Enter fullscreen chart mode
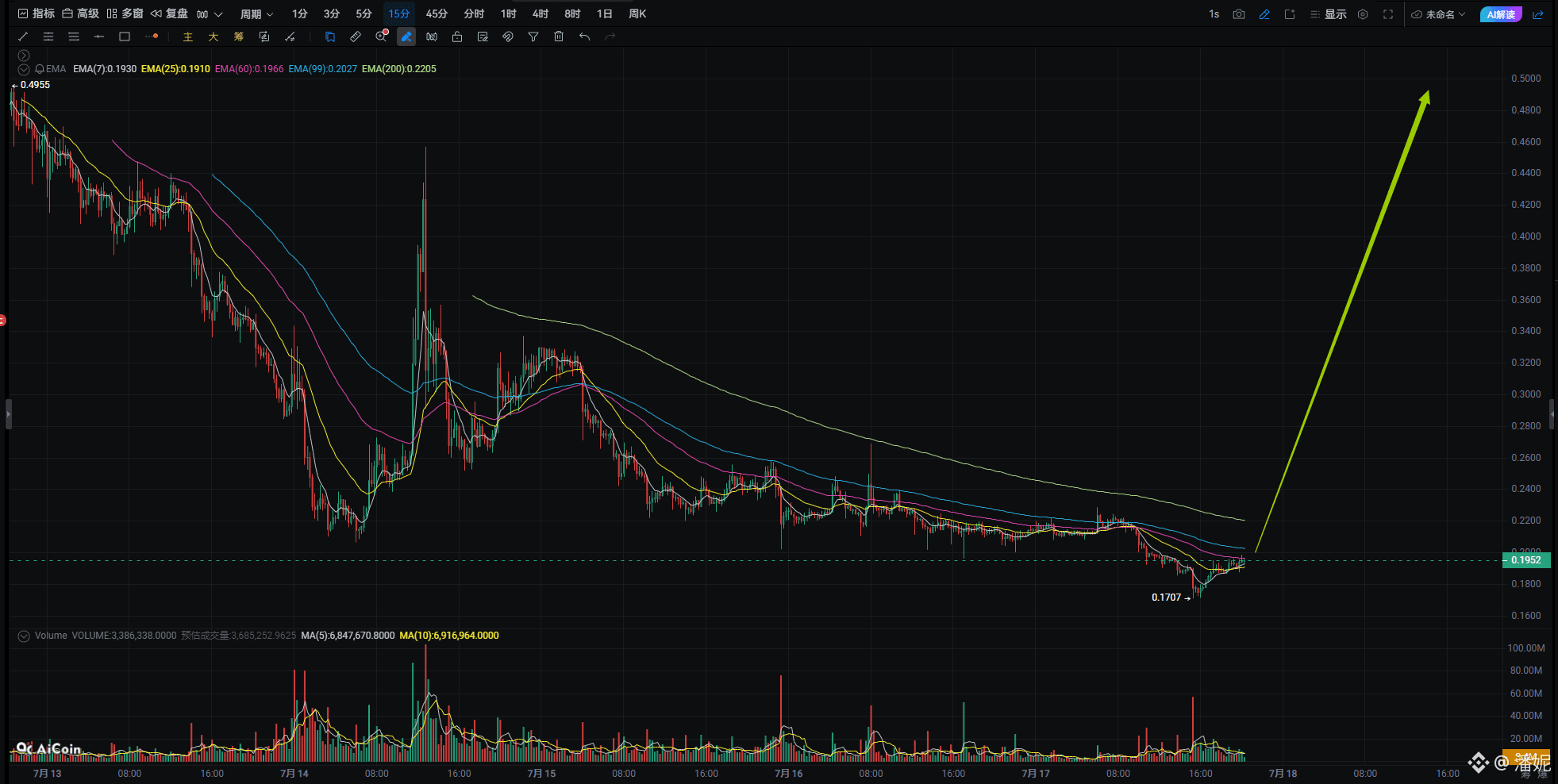Image resolution: width=1558 pixels, height=784 pixels. coord(1388,14)
